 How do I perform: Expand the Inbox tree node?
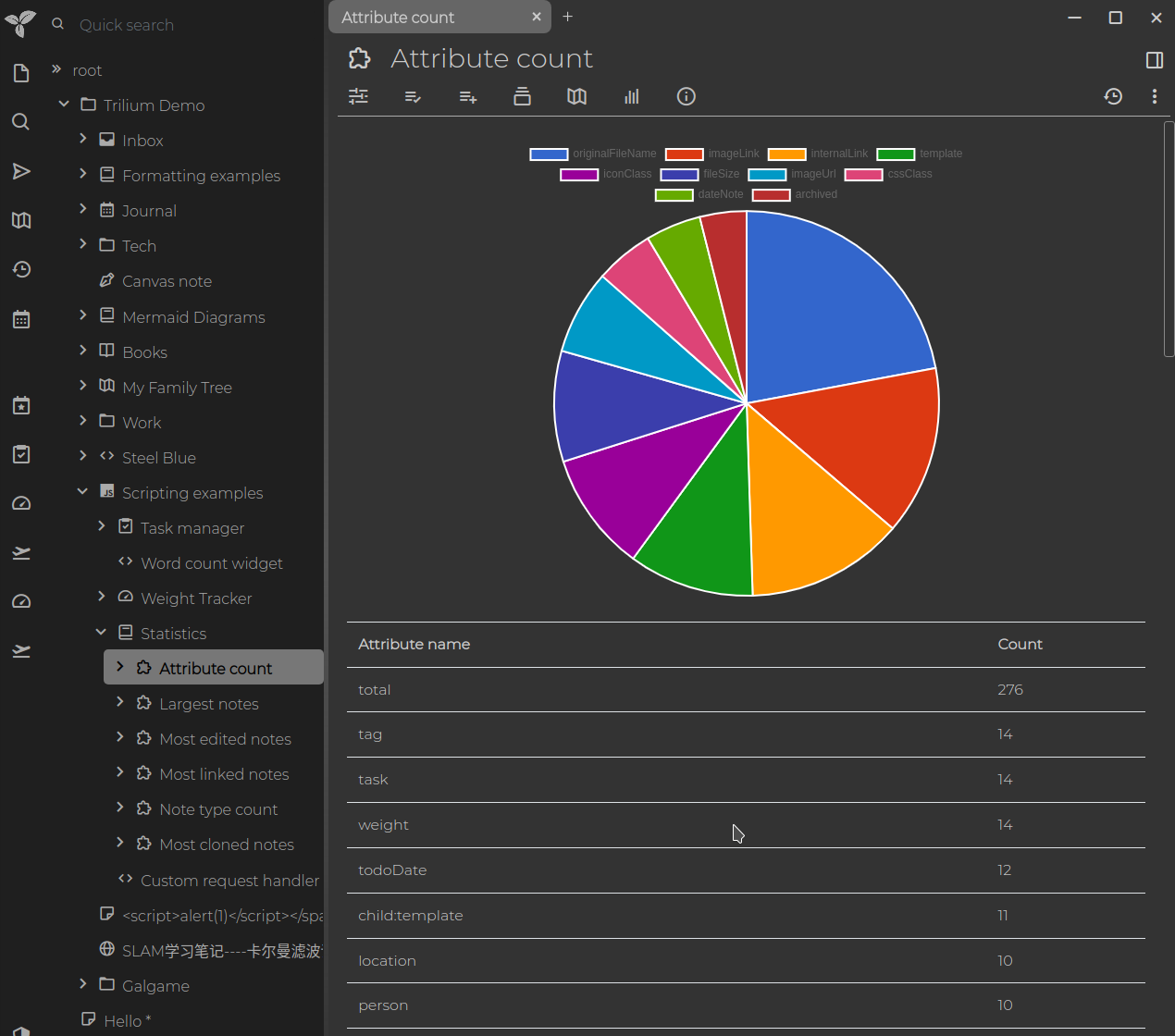pyautogui.click(x=82, y=139)
